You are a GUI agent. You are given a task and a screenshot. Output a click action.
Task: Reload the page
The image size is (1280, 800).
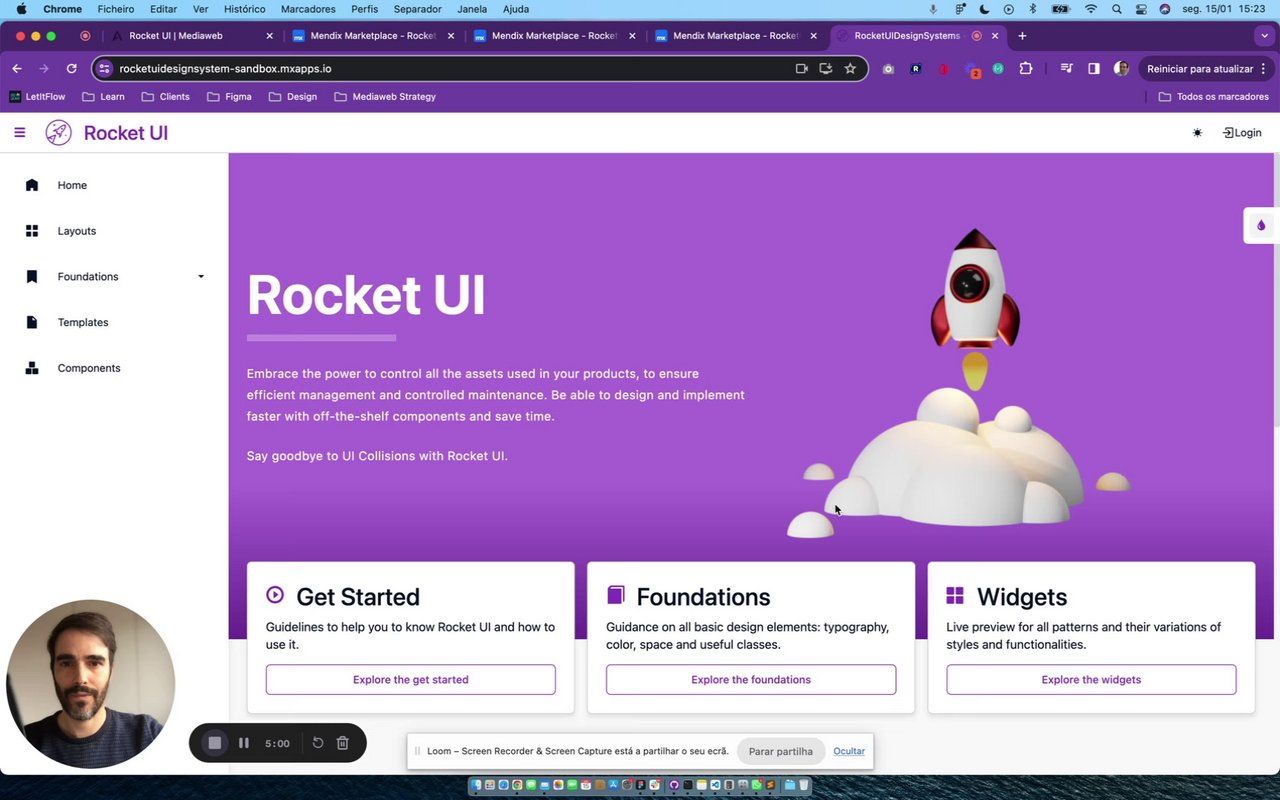point(71,69)
